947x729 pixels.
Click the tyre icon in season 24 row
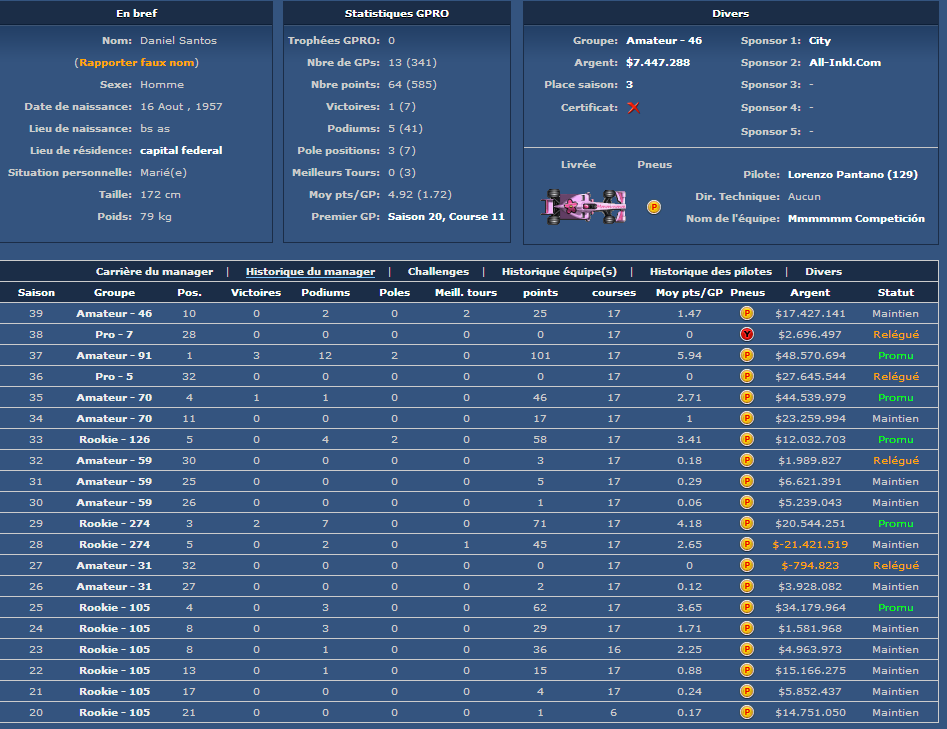(747, 628)
